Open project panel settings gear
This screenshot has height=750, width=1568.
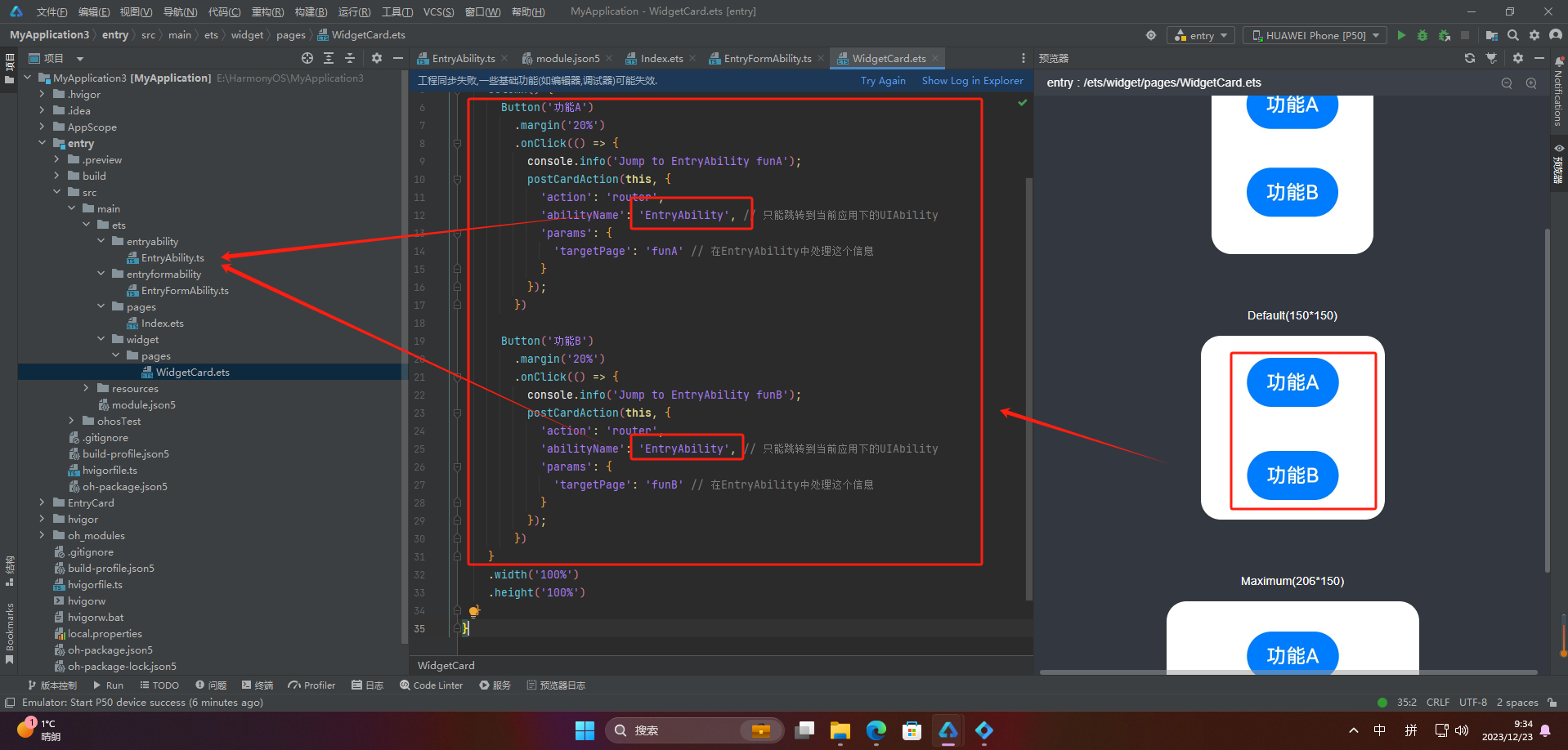(x=377, y=58)
